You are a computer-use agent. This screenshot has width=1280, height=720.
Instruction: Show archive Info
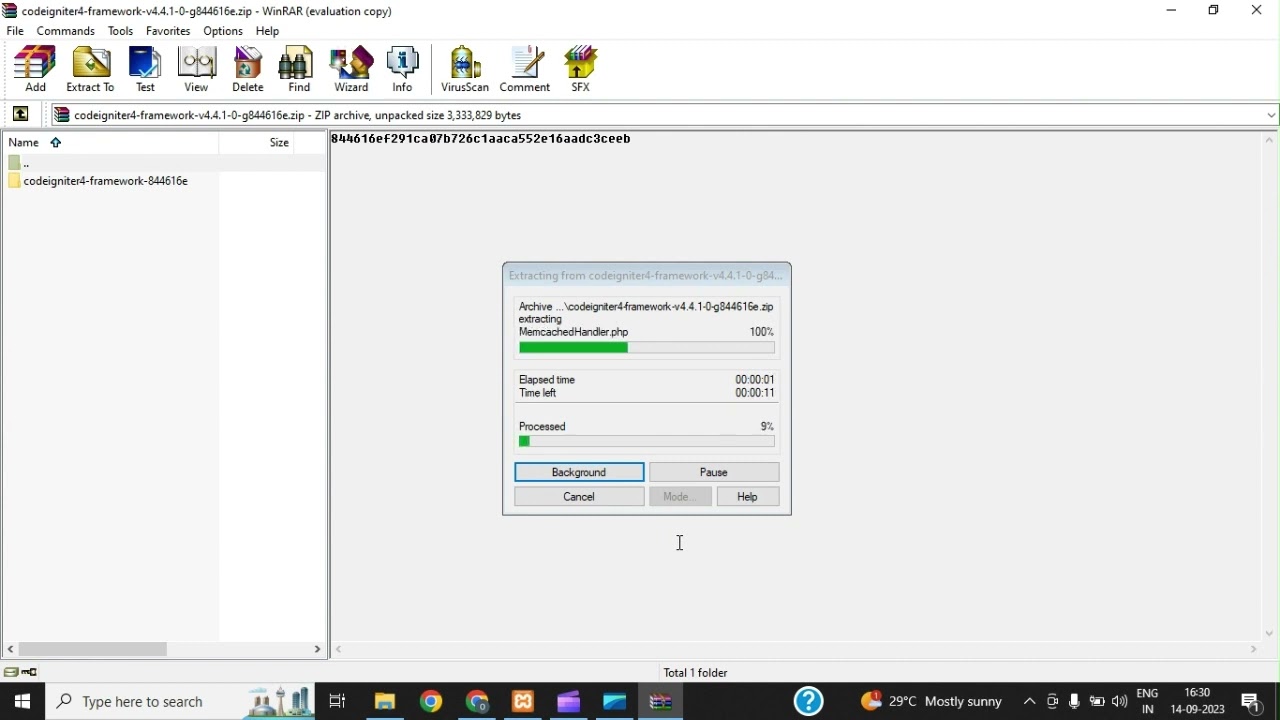tap(404, 69)
